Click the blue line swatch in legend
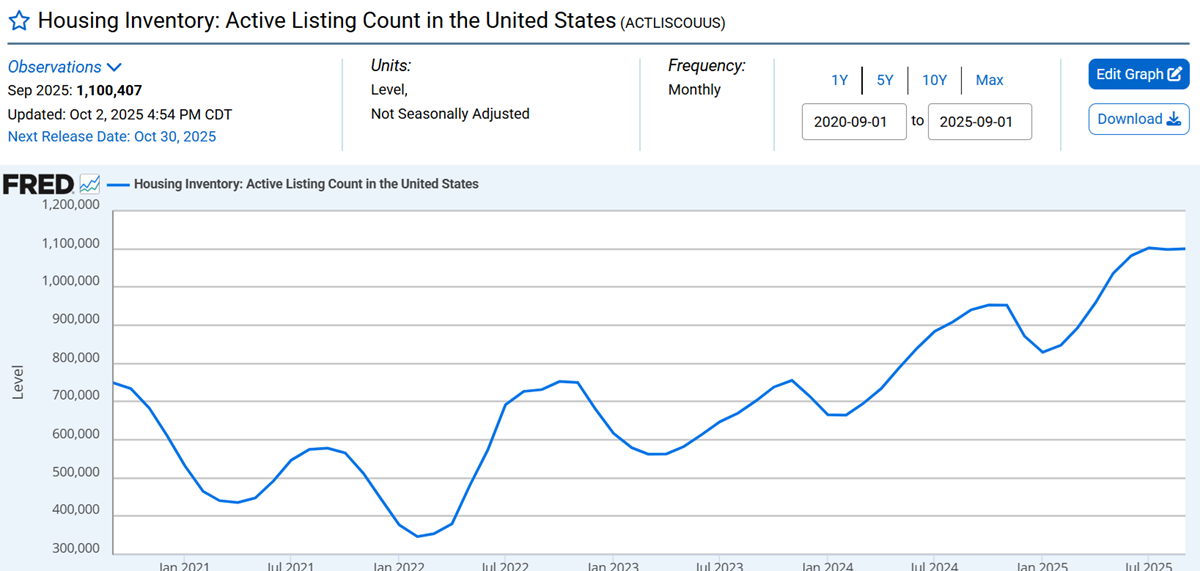 pyautogui.click(x=118, y=184)
